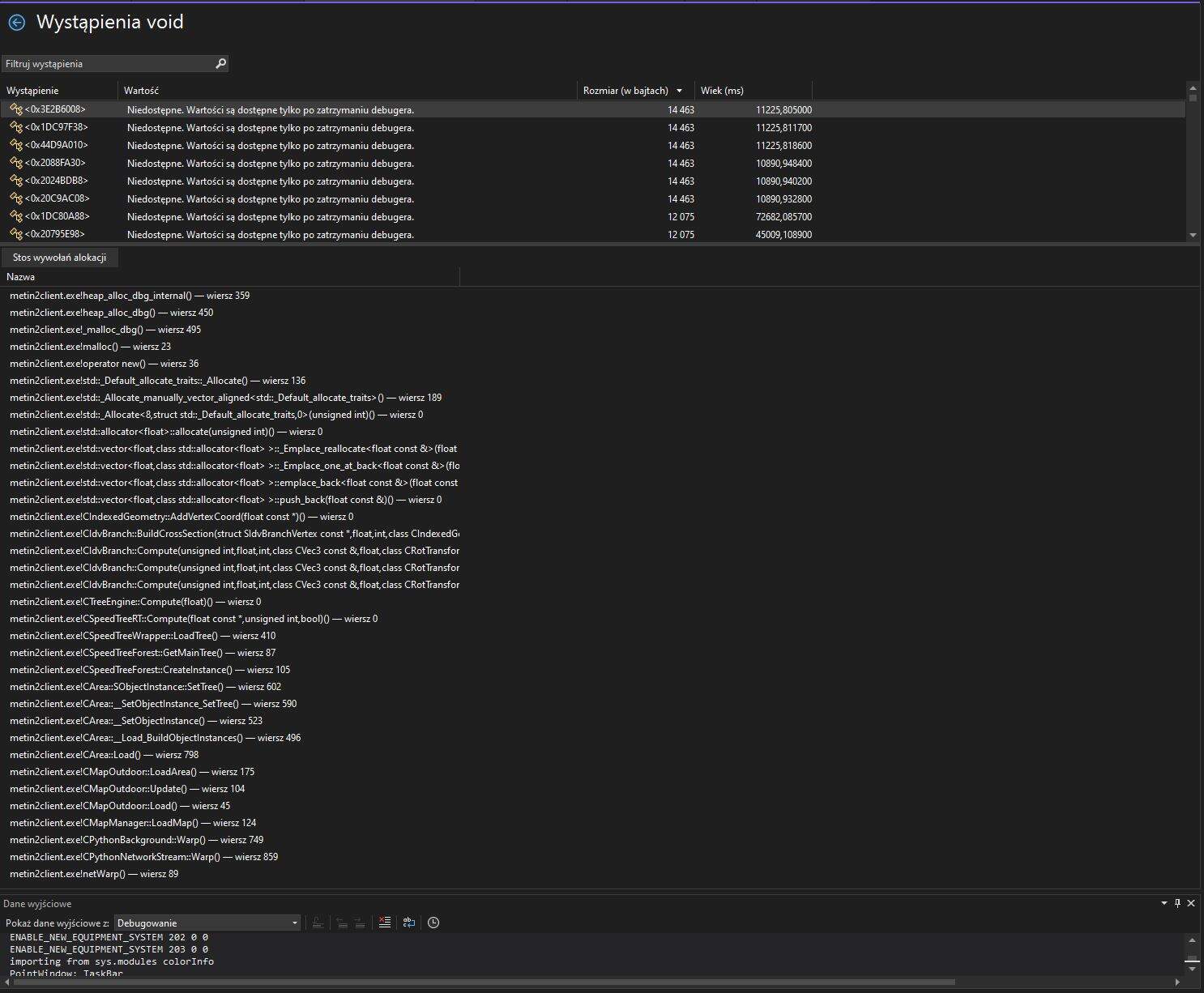Pin the 'Dane wyjściowe' panel
The height and width of the screenshot is (993, 1204).
(1178, 903)
